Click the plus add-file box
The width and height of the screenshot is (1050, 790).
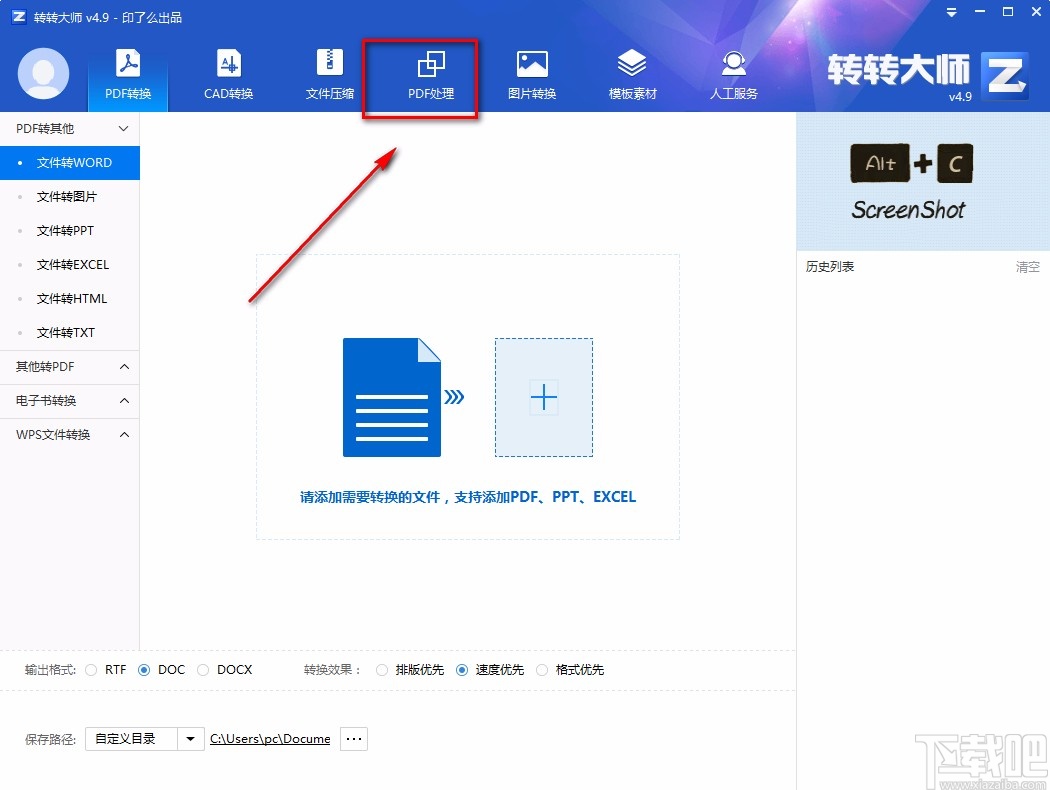coord(544,398)
